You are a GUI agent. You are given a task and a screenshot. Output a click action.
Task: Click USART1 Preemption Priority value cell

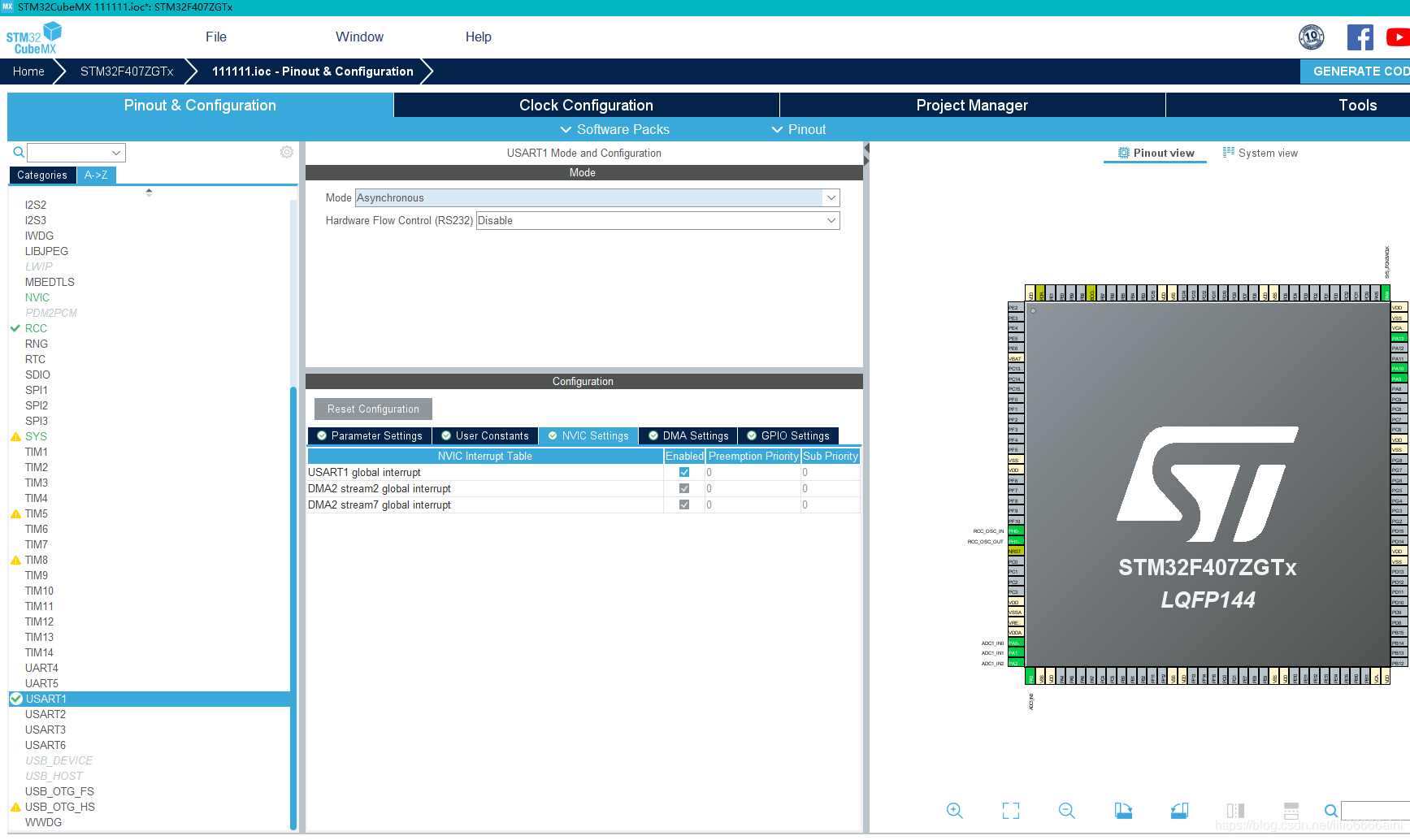[753, 472]
